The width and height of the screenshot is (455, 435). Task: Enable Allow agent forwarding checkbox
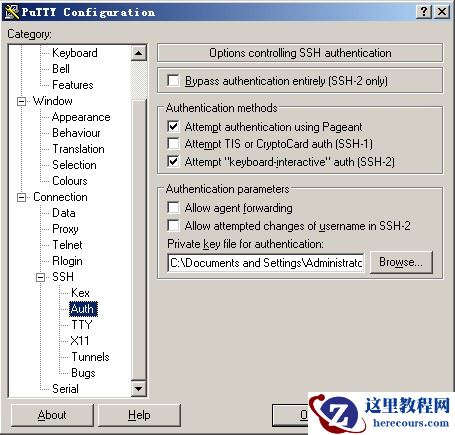coord(173,207)
